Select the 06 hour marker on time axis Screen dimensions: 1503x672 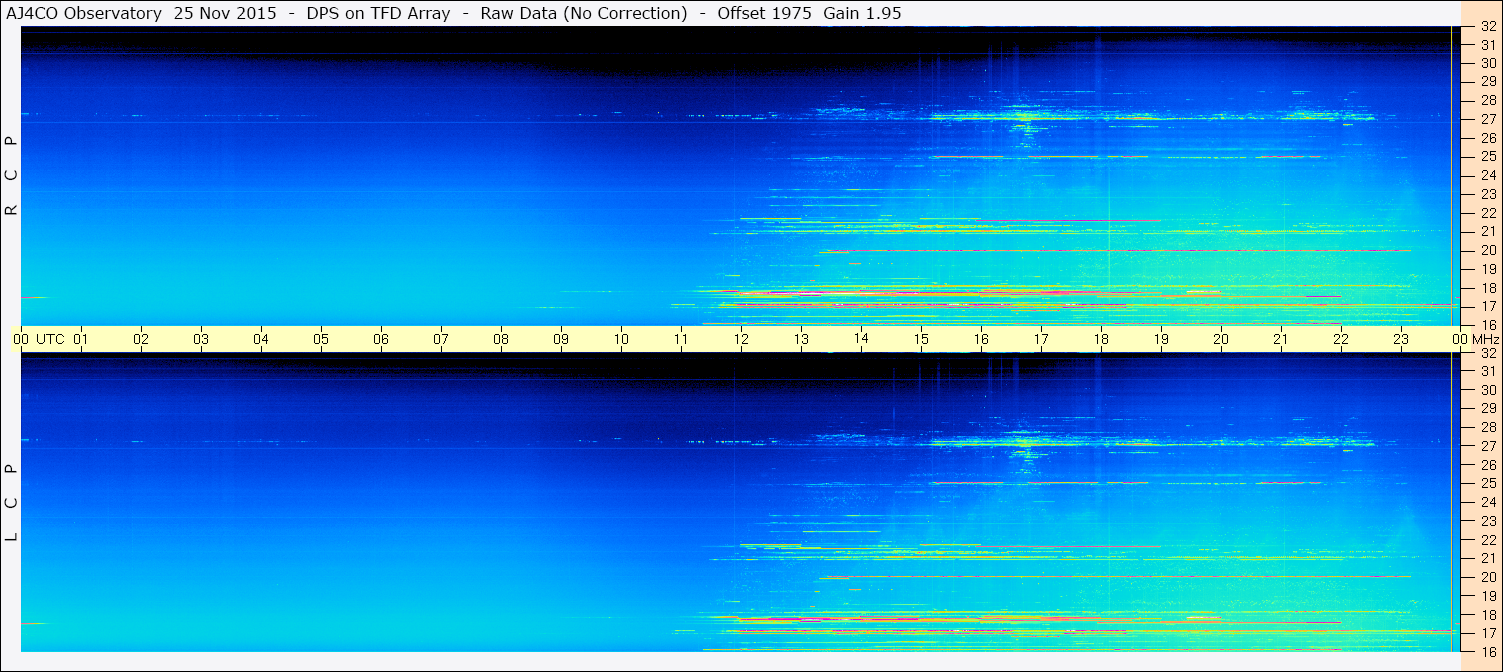click(x=381, y=339)
